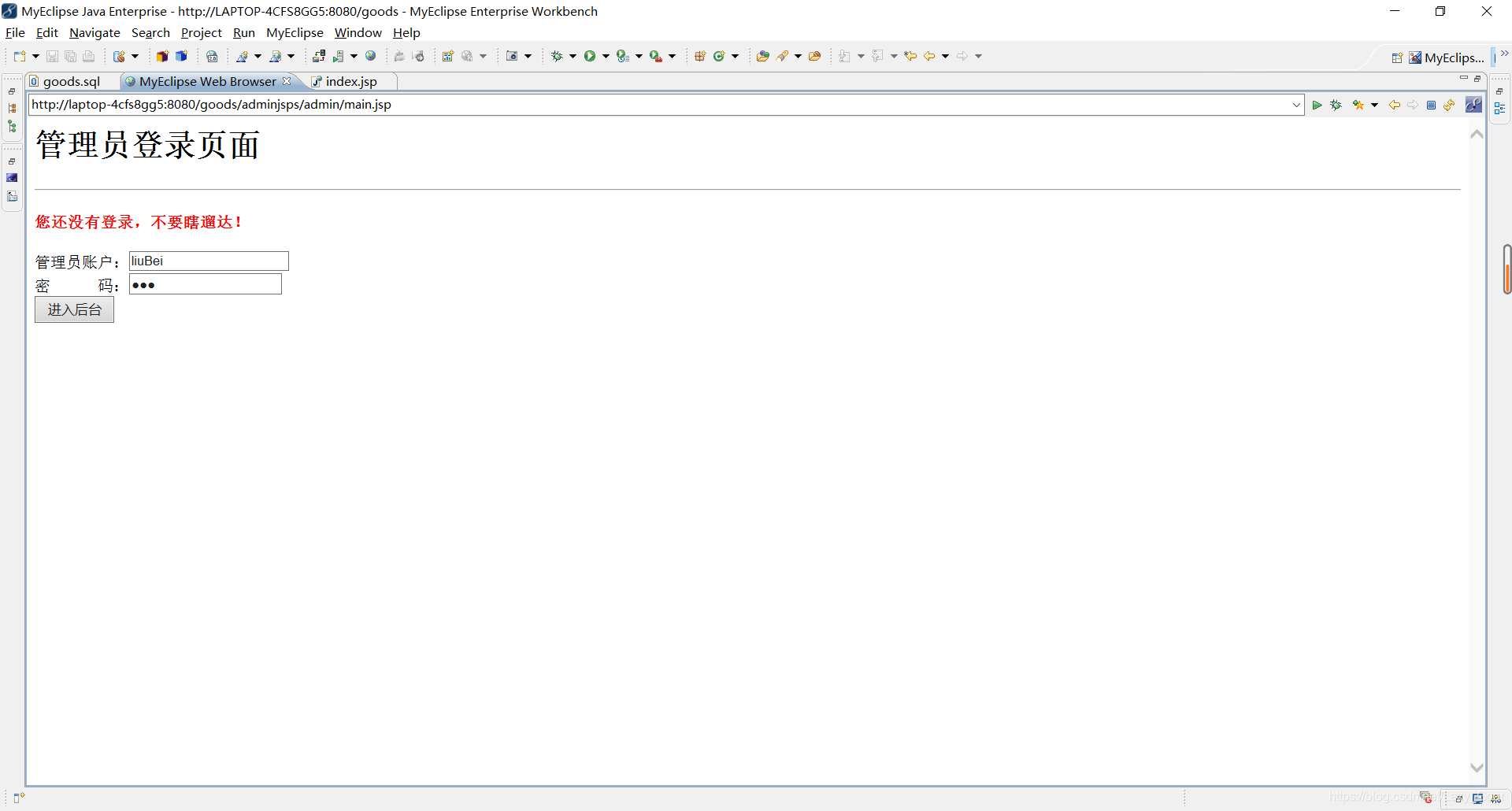The height and width of the screenshot is (811, 1512).
Task: Expand the URL address history dropdown
Action: coord(1296,105)
